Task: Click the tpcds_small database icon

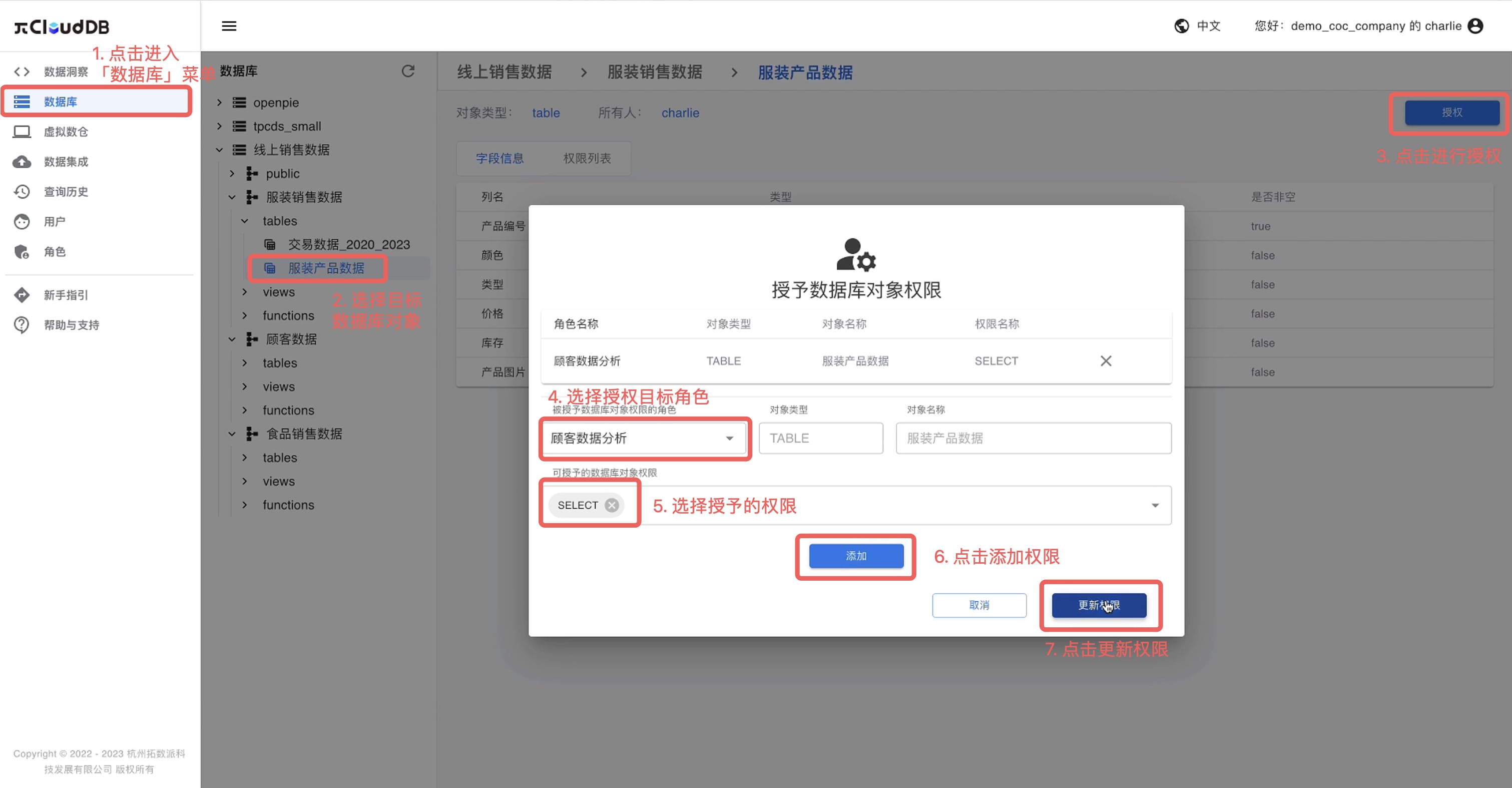Action: 239,126
